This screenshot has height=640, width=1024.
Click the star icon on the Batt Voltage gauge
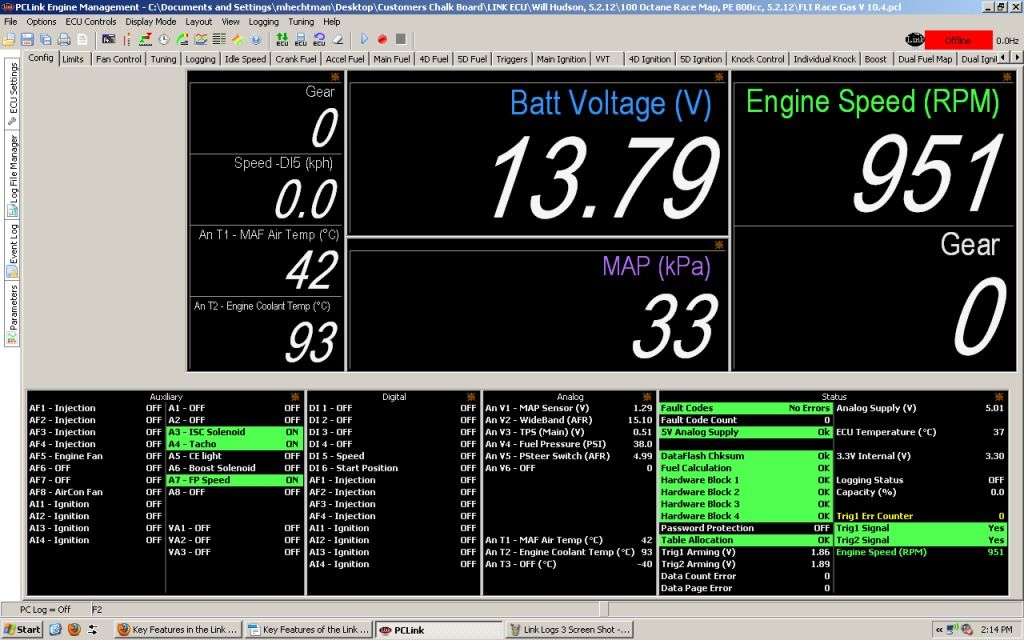pyautogui.click(x=719, y=77)
